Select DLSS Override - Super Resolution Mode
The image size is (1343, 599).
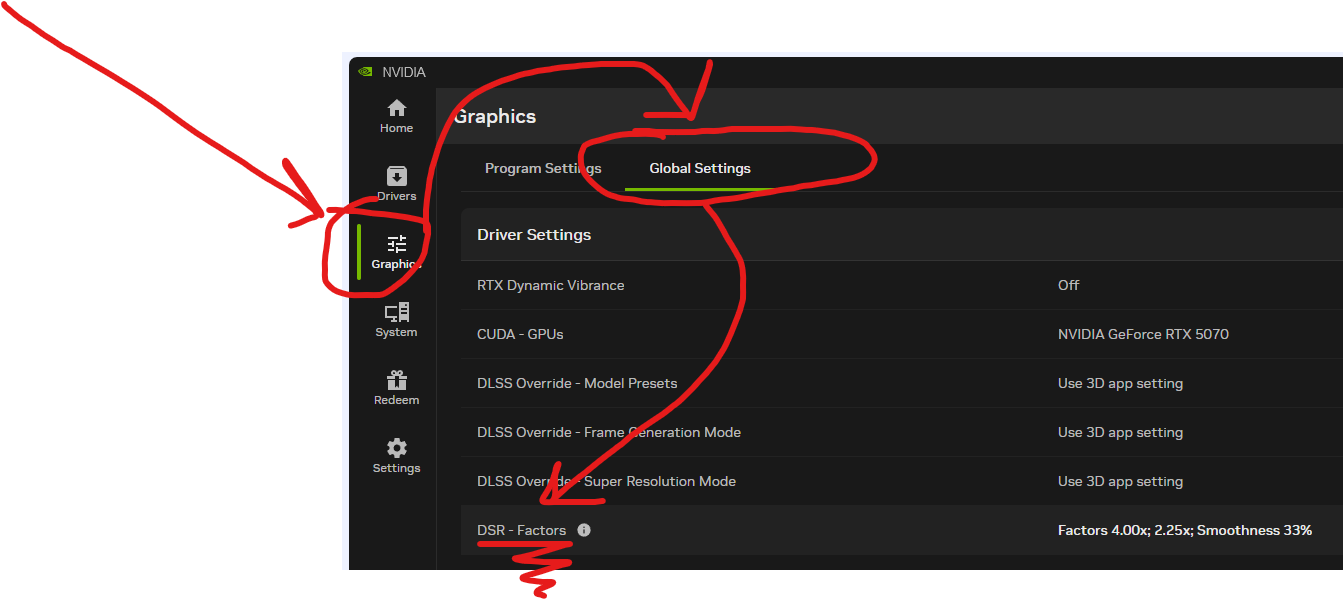[902, 481]
